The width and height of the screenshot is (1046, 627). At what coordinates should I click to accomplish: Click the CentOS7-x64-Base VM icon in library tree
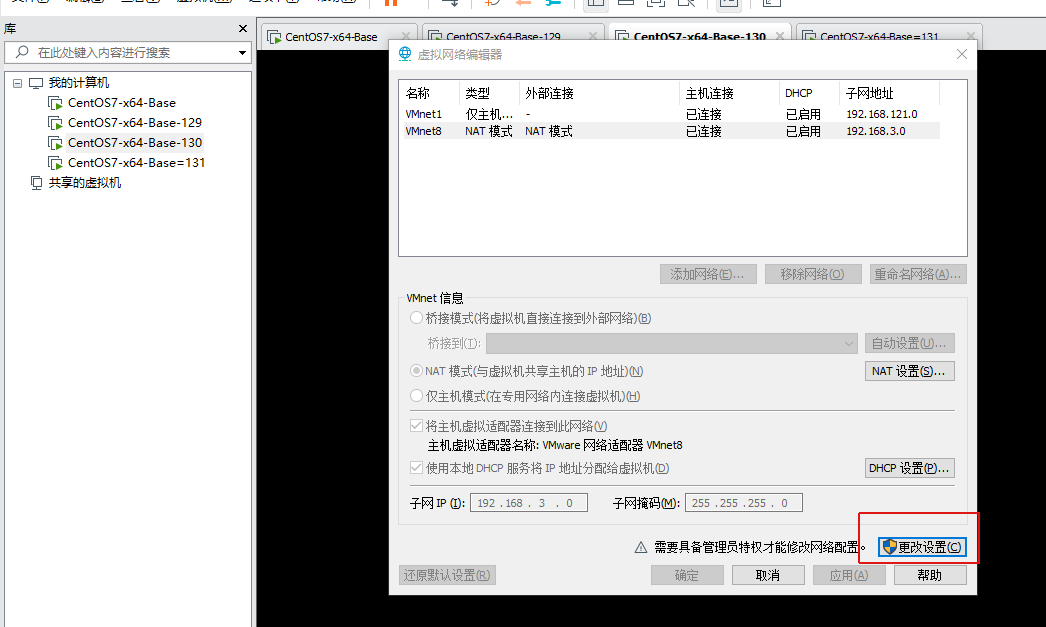55,103
